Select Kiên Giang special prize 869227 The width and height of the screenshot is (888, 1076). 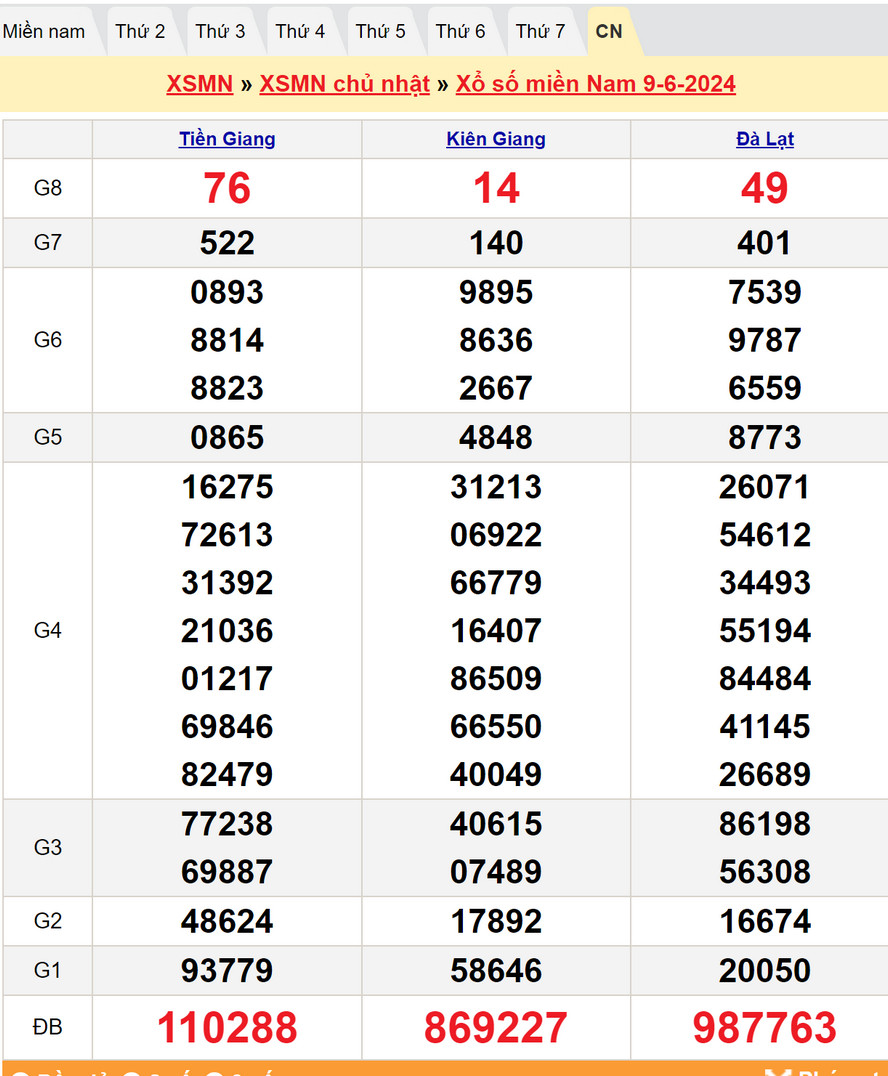pyautogui.click(x=496, y=1027)
